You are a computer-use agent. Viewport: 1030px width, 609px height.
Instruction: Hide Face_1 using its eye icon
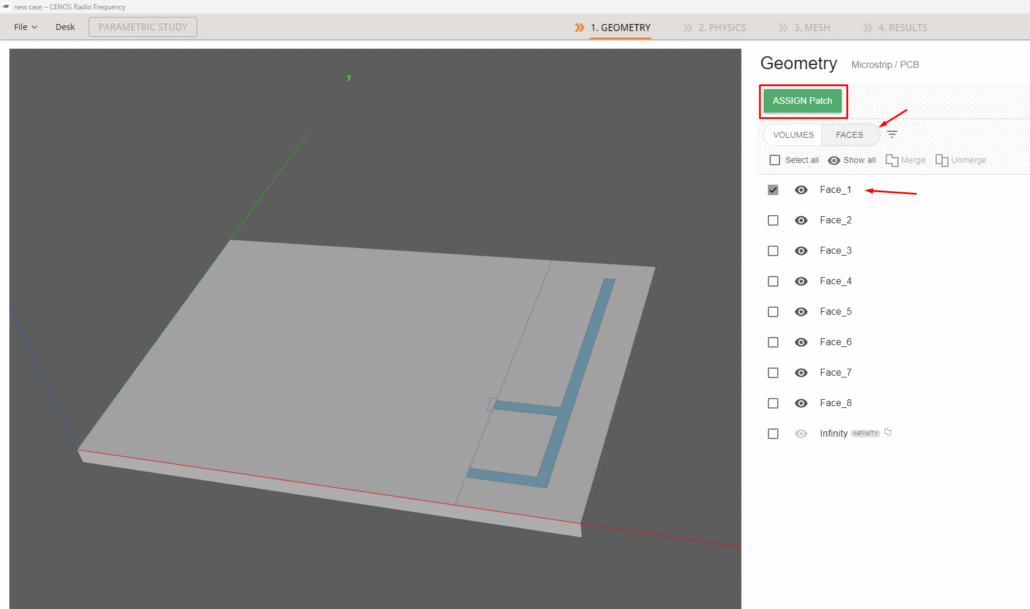click(x=801, y=190)
